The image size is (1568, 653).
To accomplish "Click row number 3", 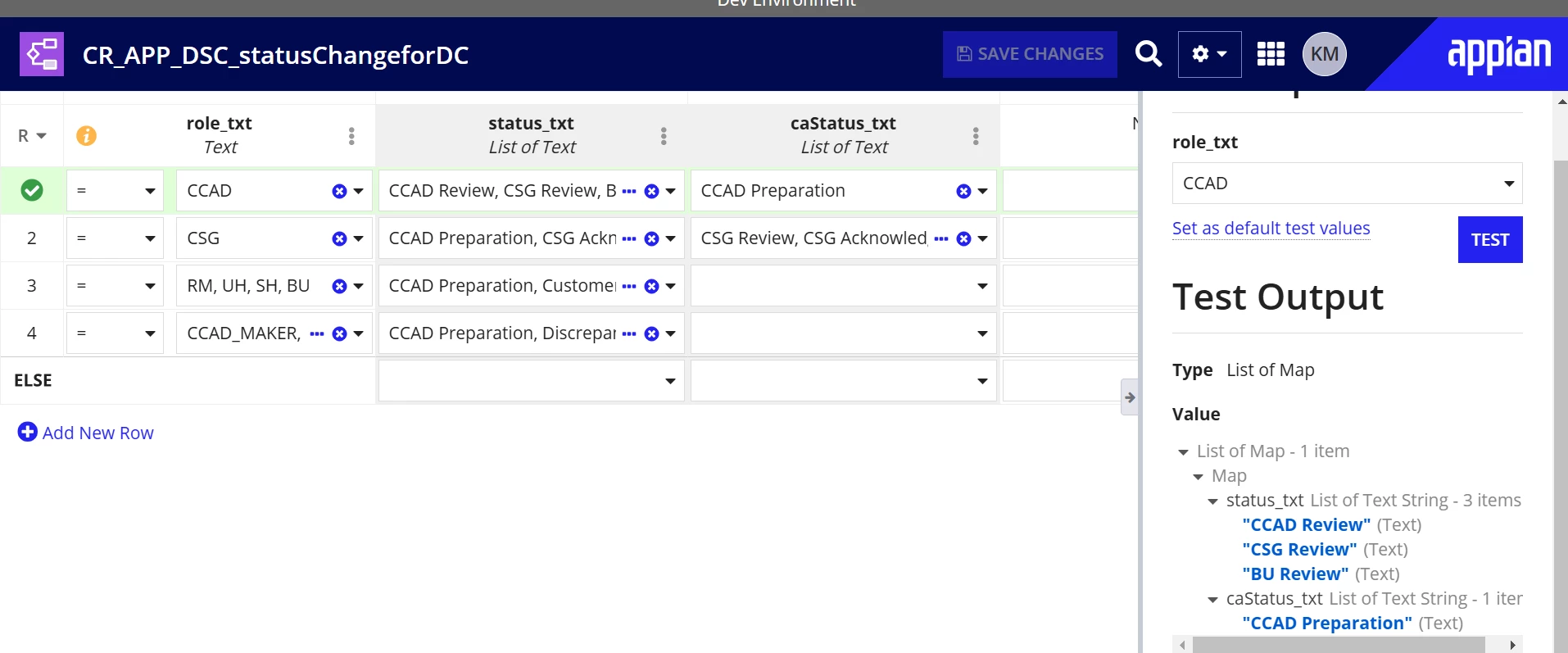I will click(x=32, y=286).
